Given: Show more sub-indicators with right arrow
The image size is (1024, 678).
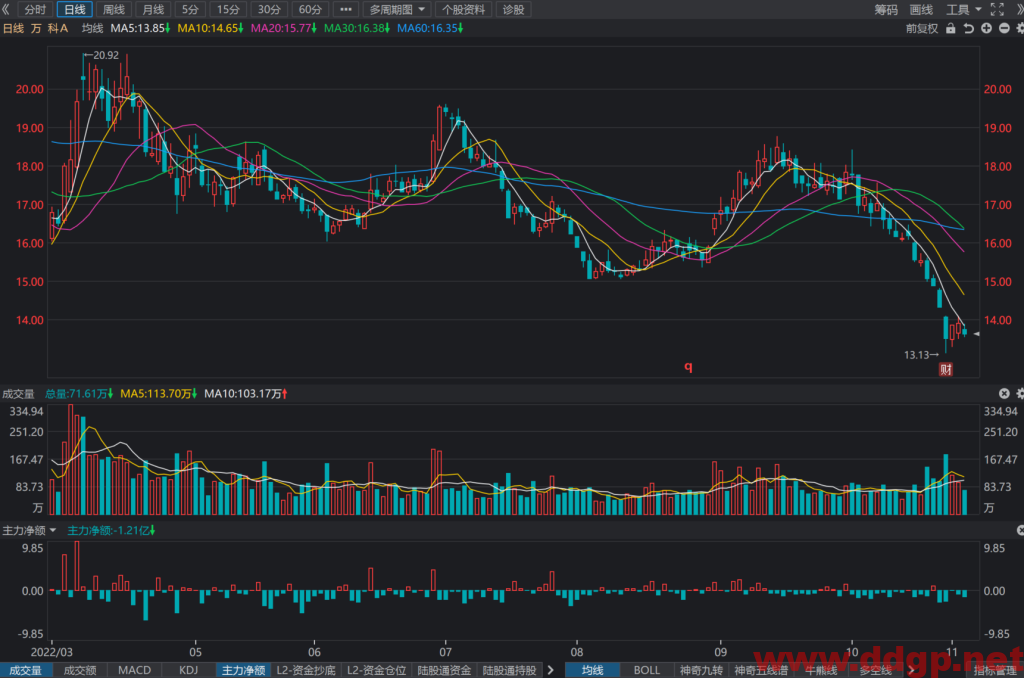Looking at the screenshot, I should click(x=551, y=670).
